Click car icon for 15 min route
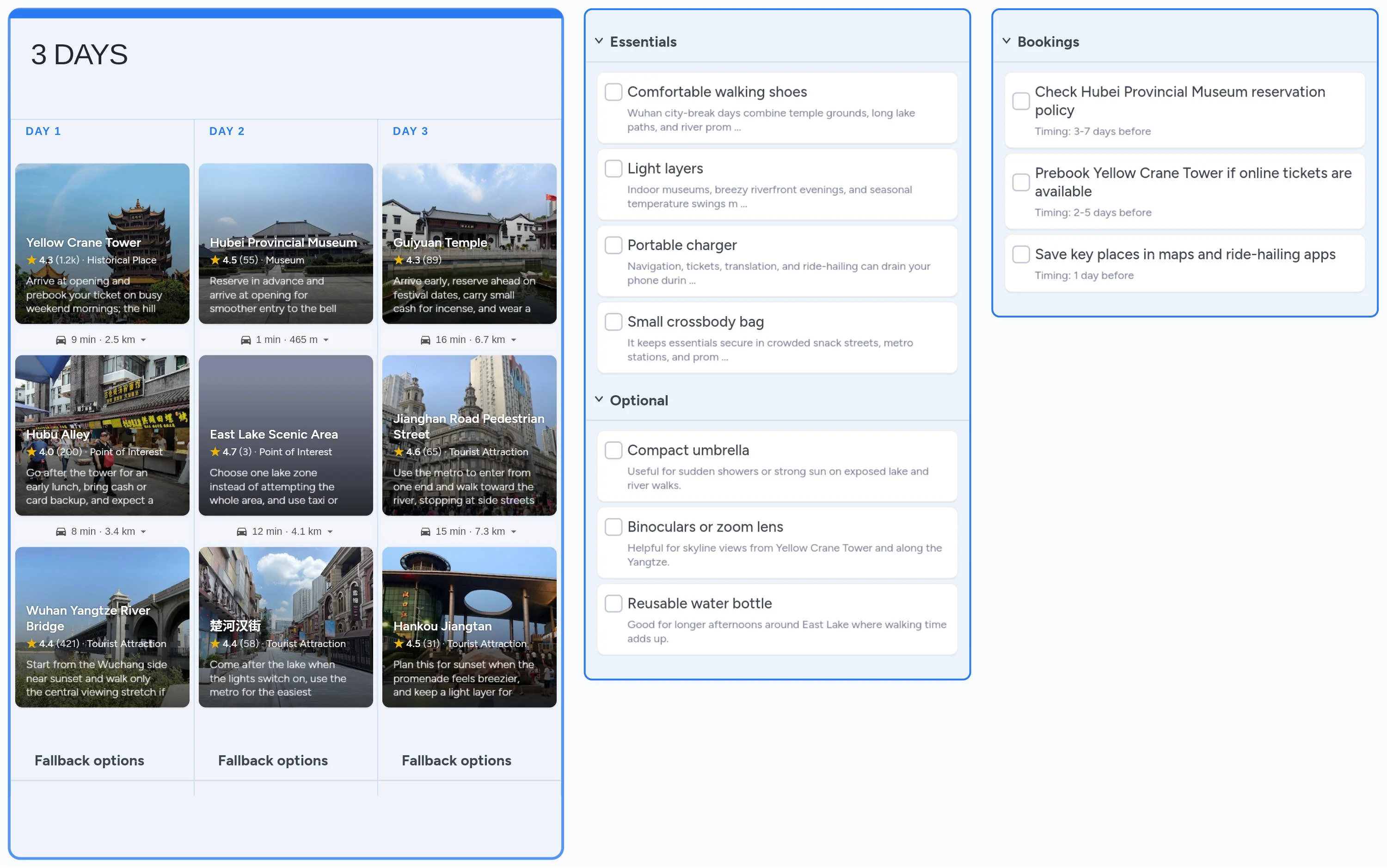This screenshot has height=868, width=1387. point(425,532)
